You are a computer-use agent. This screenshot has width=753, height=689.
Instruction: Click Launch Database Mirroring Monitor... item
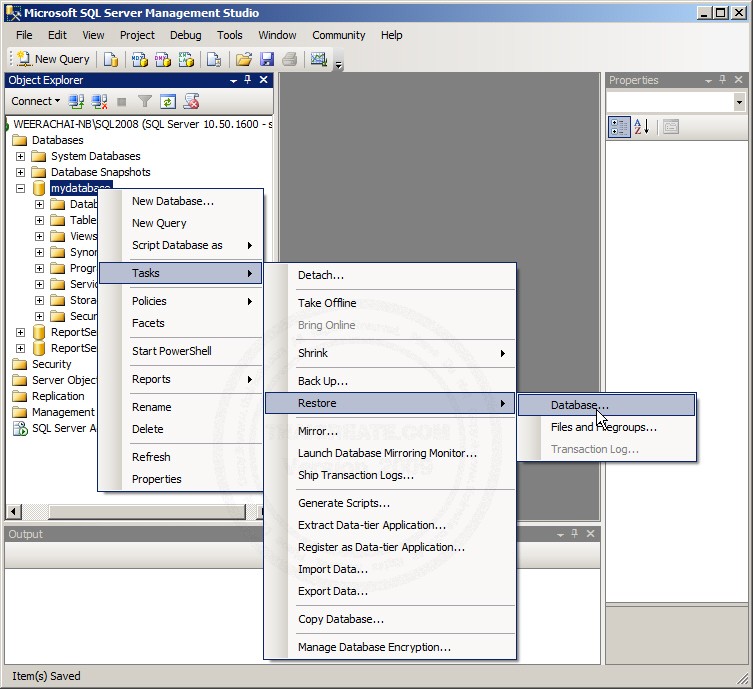tap(390, 453)
